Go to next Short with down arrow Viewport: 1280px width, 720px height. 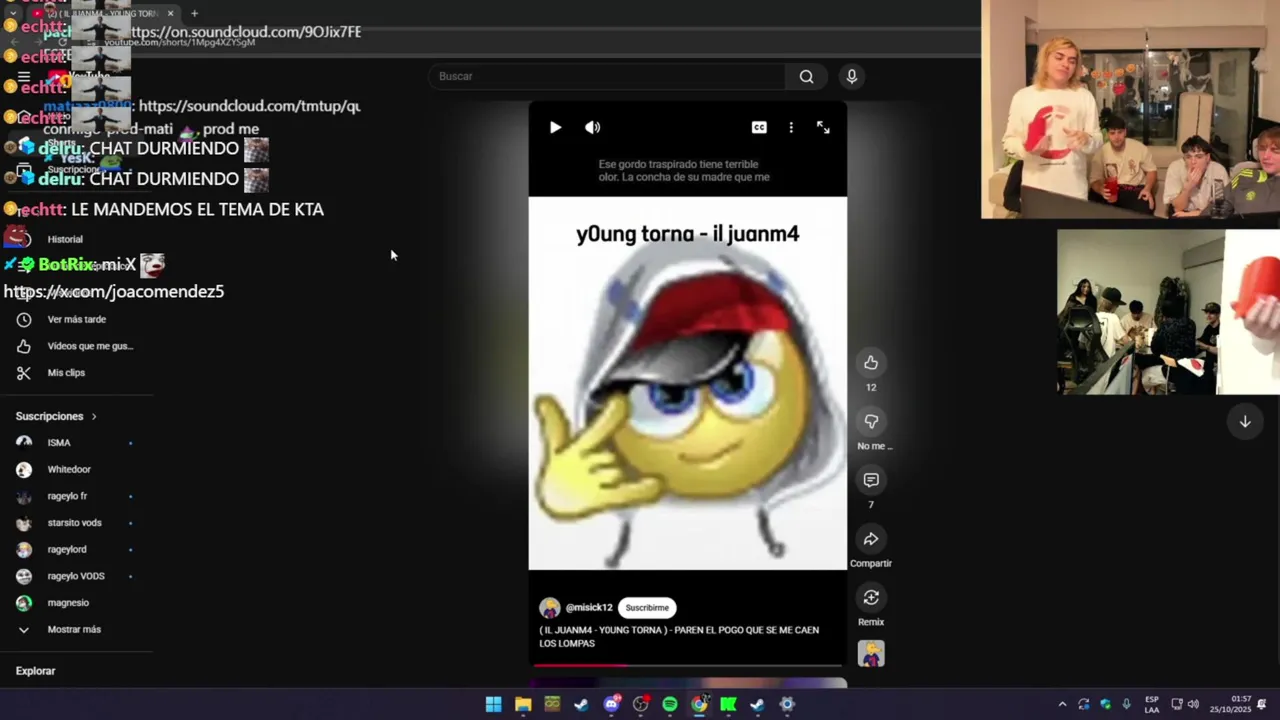point(1245,422)
